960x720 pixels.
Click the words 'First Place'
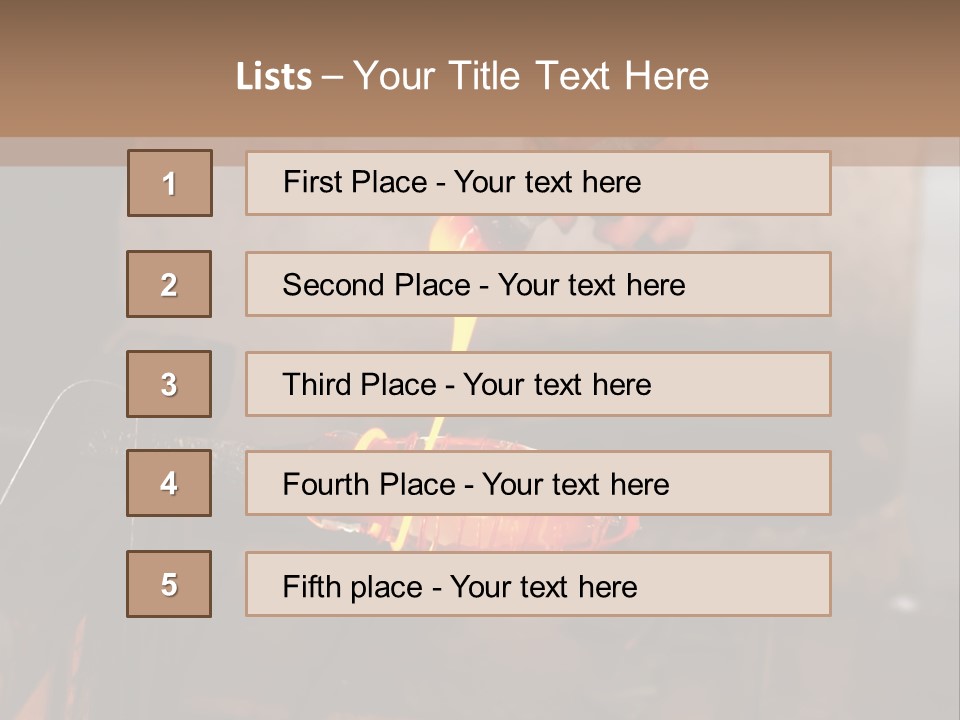click(354, 182)
